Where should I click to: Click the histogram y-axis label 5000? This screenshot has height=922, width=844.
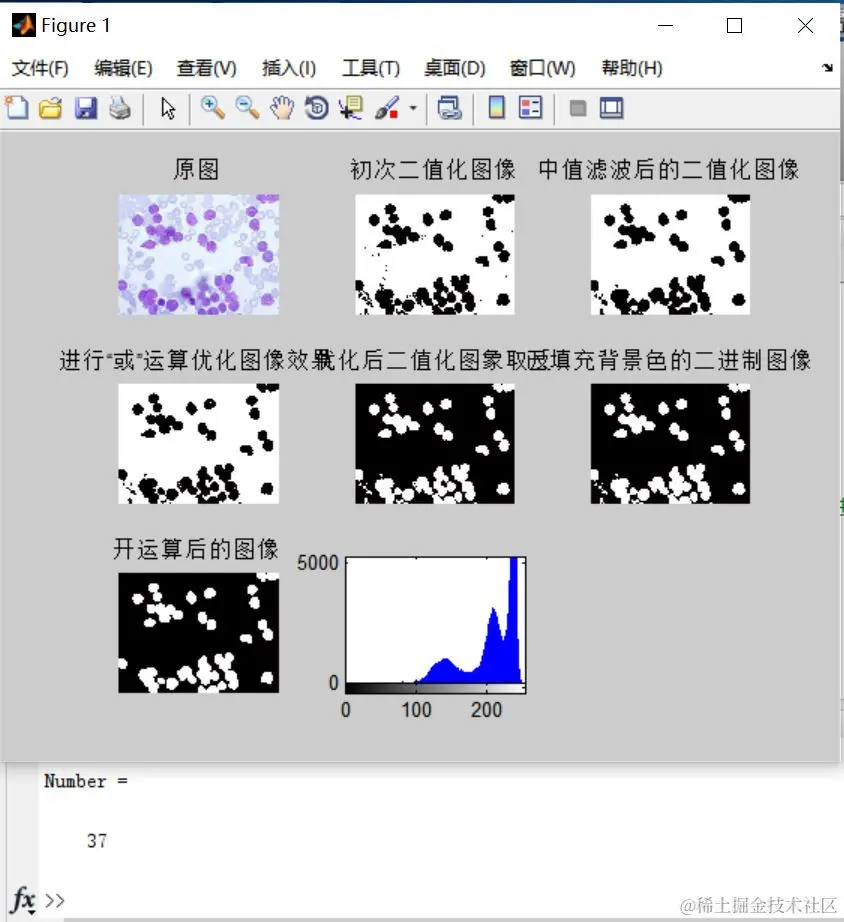(x=318, y=563)
